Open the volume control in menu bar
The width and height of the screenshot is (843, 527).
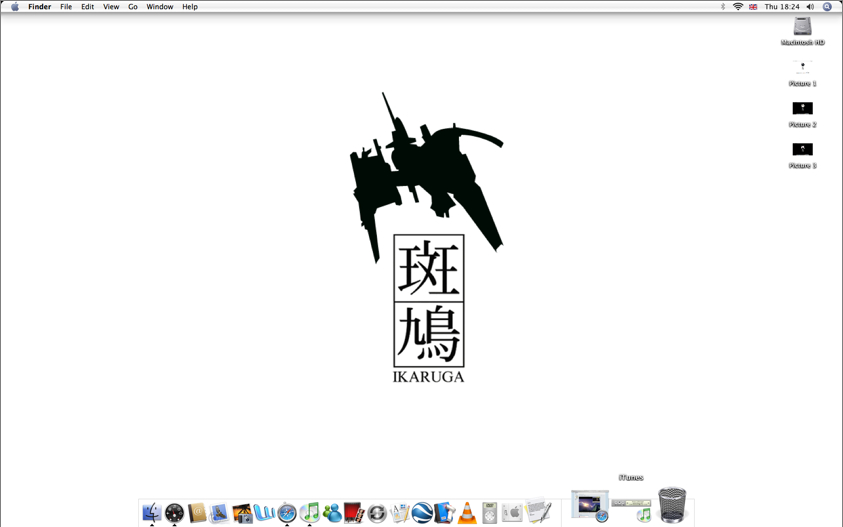click(x=810, y=6)
